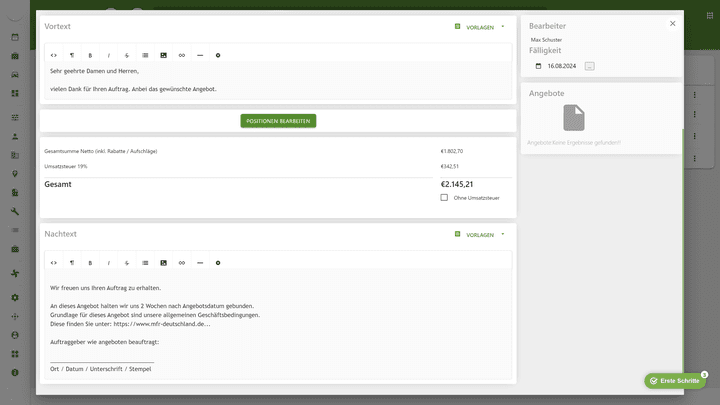
Task: Insert list in Vortext editor
Action: pos(145,55)
